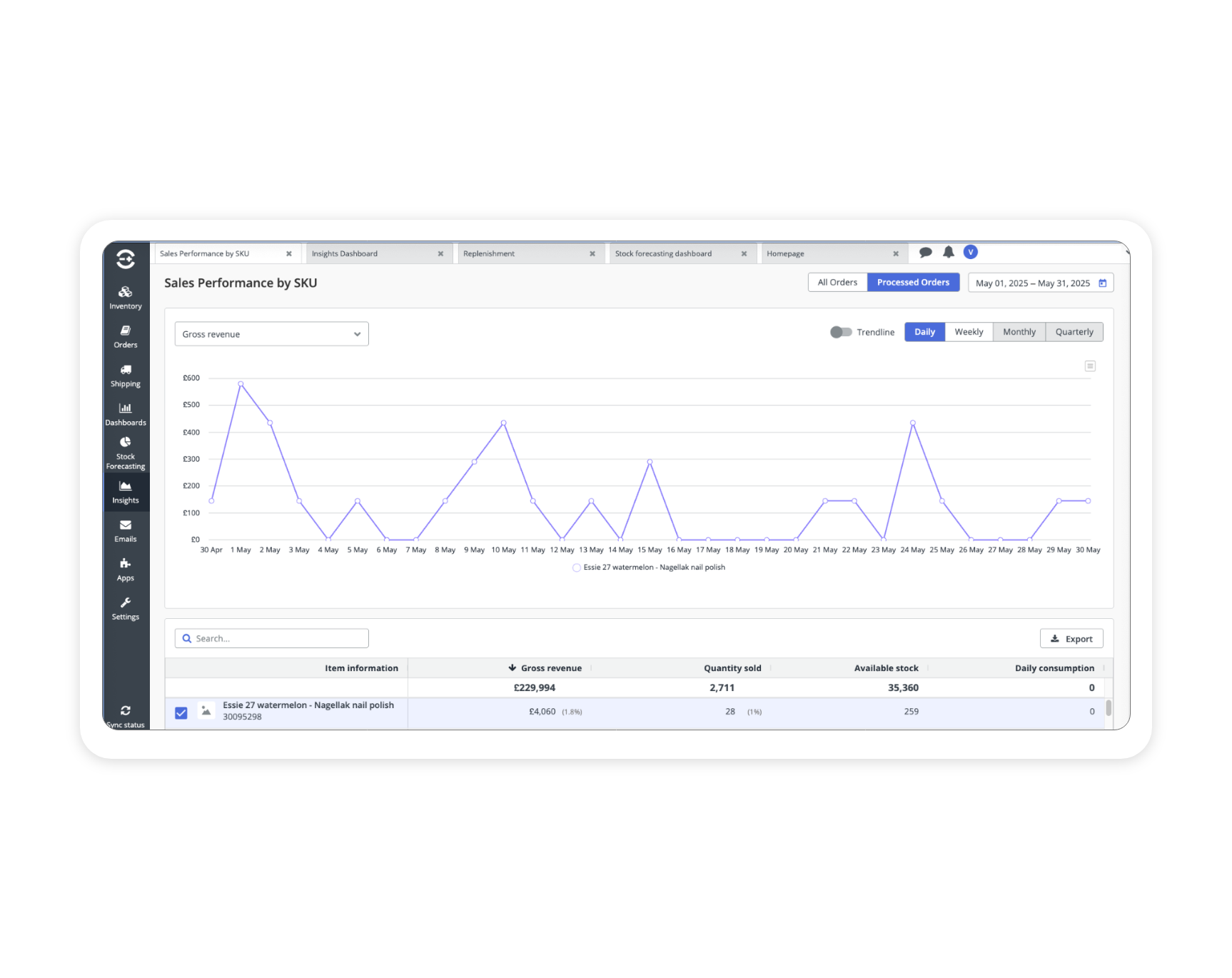Go to Dashboards via the sidebar icon
Viewport: 1232px width, 978px height.
(x=126, y=412)
